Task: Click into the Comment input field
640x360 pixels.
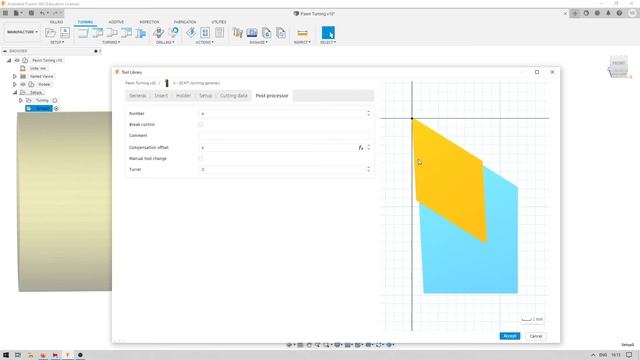Action: [285, 136]
